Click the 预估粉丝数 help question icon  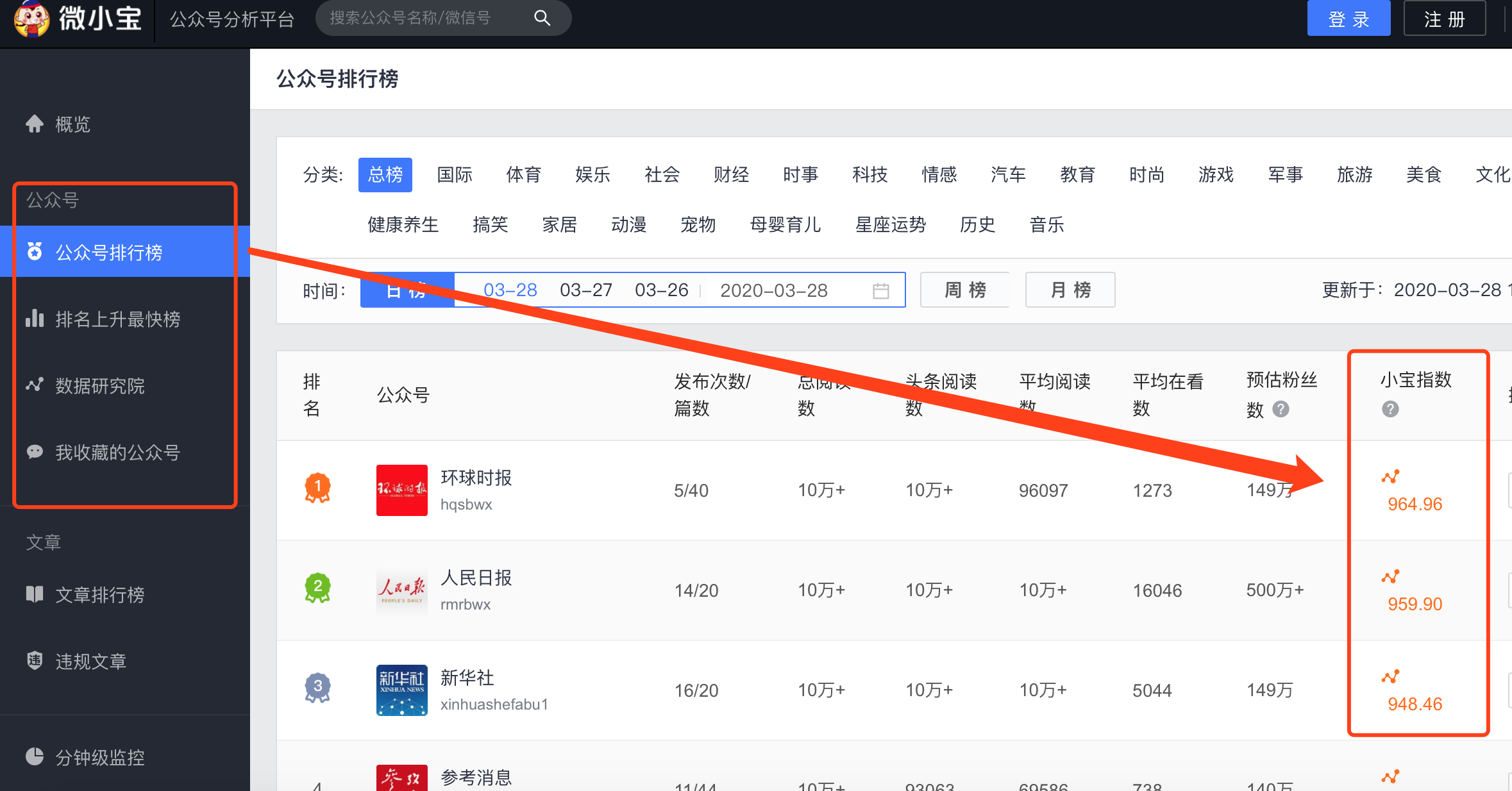[x=1281, y=409]
